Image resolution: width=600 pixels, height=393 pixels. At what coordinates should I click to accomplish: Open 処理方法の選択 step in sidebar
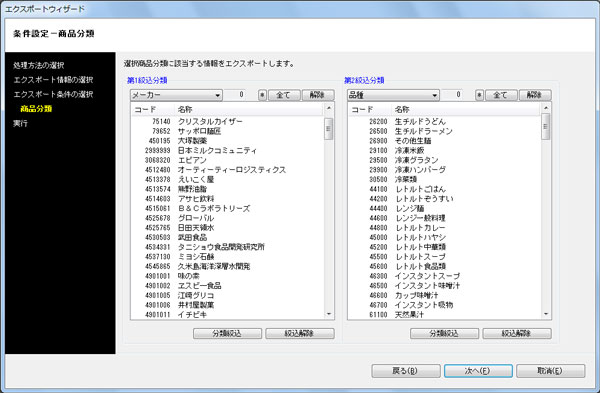tap(39, 65)
